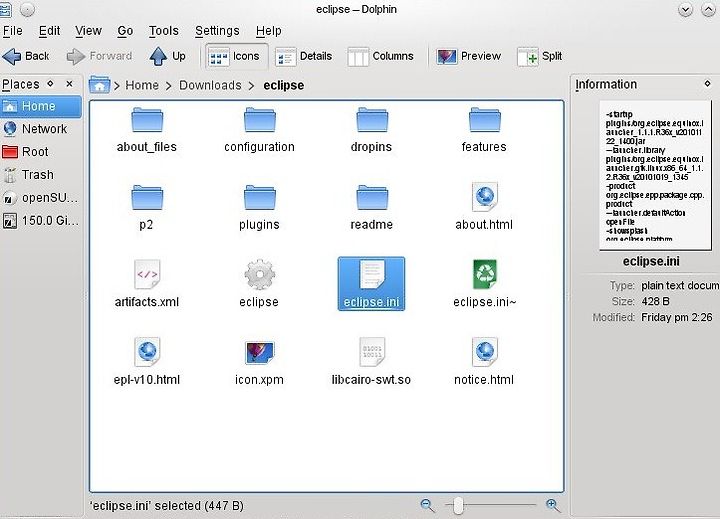720x519 pixels.
Task: Click the eclipse.ini name in Information panel
Action: [x=651, y=261]
